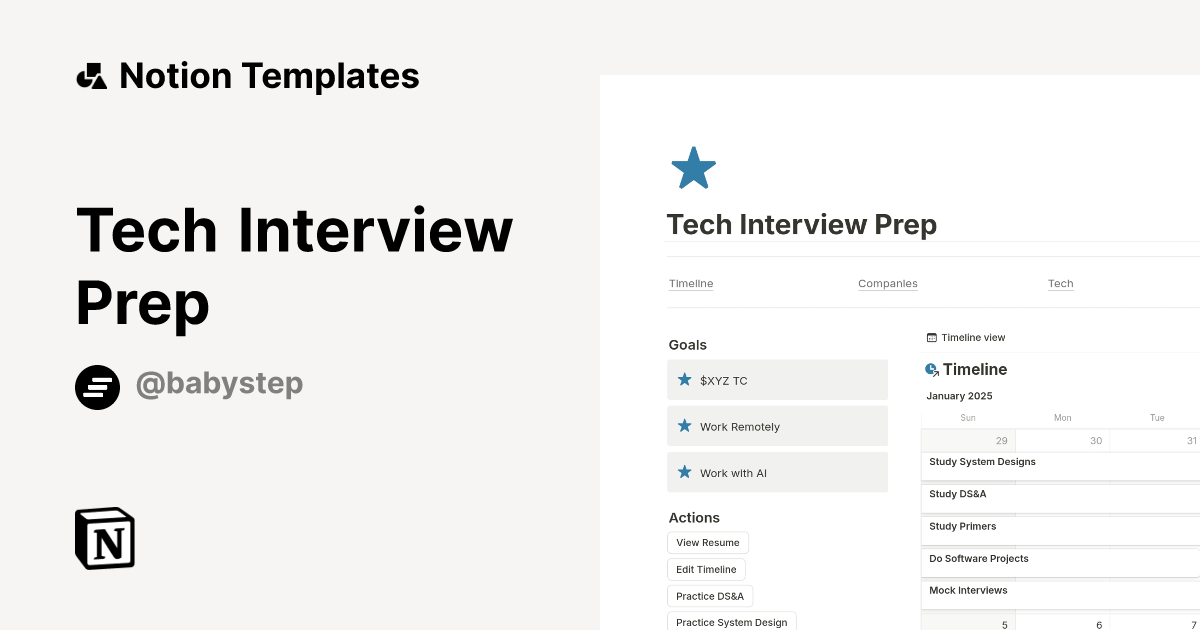Screen dimensions: 1200x630
Task: Select the Notion Templates logo icon
Action: click(91, 75)
